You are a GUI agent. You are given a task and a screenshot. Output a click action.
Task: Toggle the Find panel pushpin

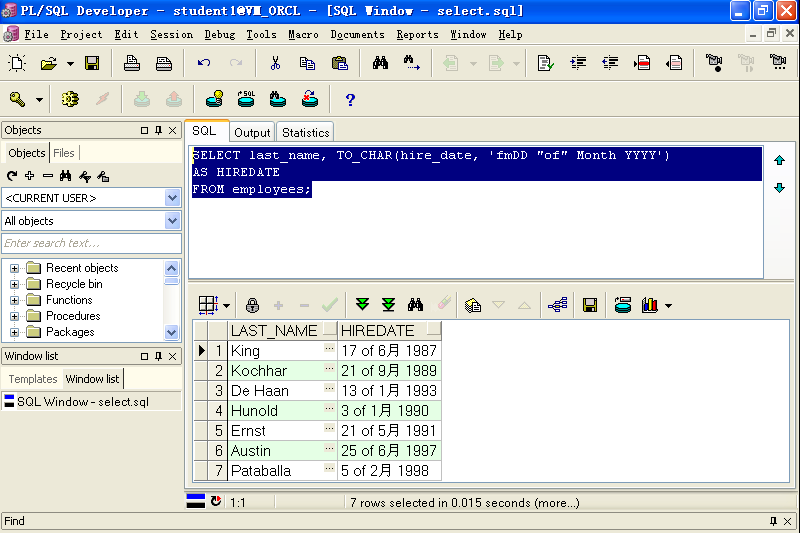click(x=772, y=521)
